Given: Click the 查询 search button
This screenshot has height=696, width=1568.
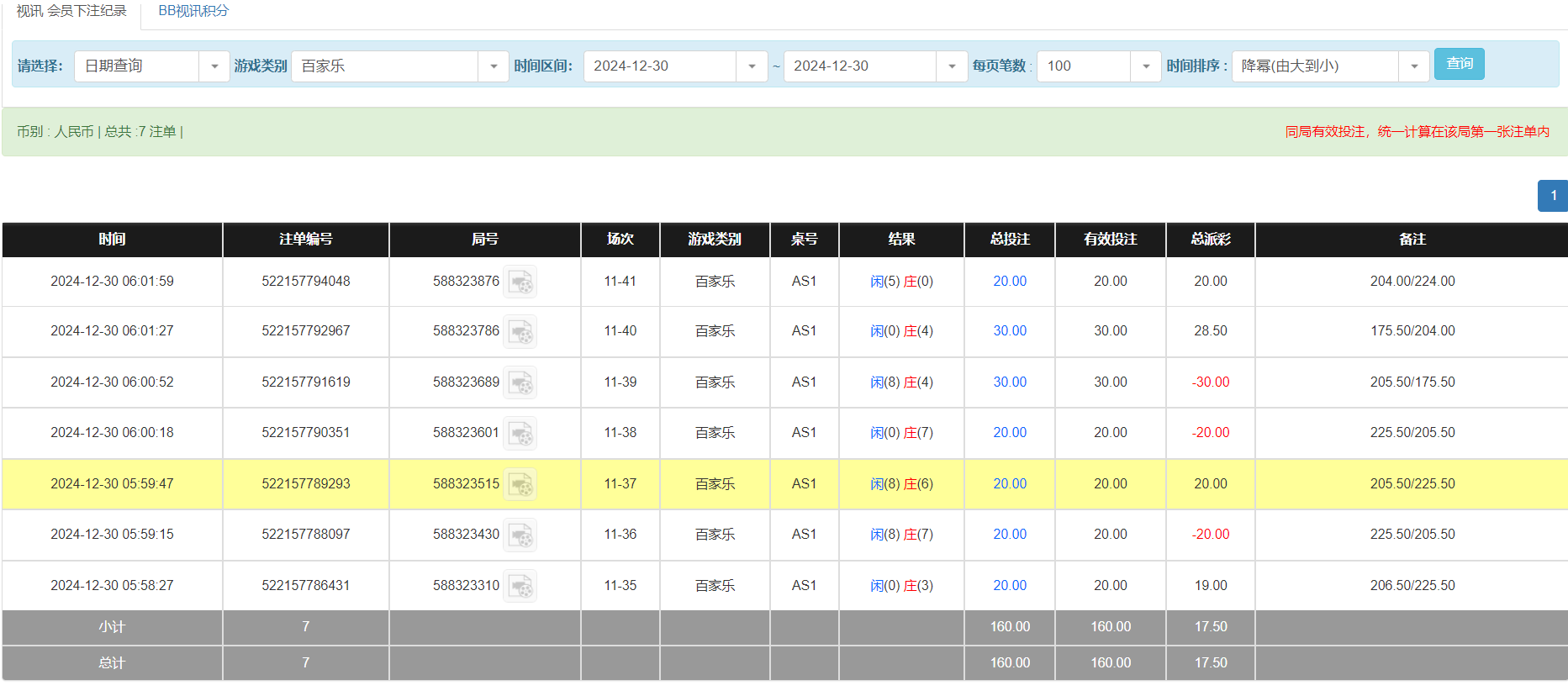Looking at the screenshot, I should pos(1459,64).
